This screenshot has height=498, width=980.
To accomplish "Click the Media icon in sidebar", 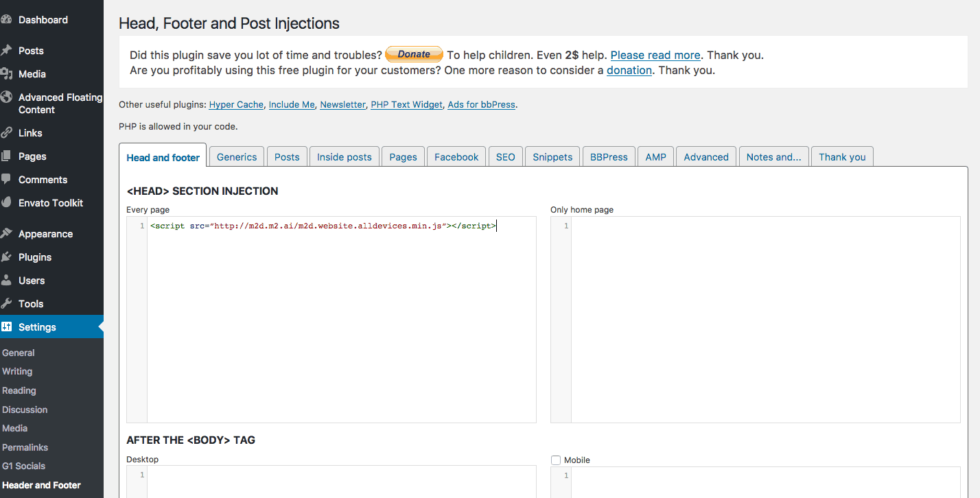I will point(6,74).
